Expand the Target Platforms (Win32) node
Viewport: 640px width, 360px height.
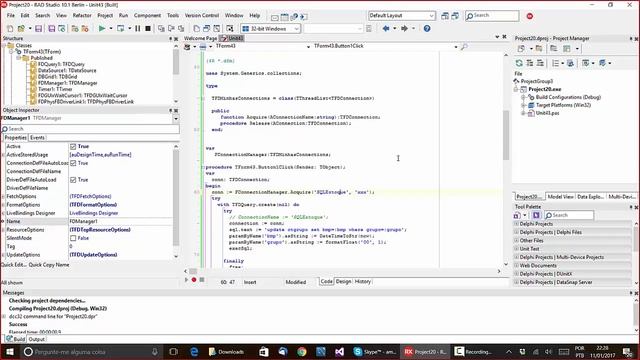pyautogui.click(x=523, y=105)
